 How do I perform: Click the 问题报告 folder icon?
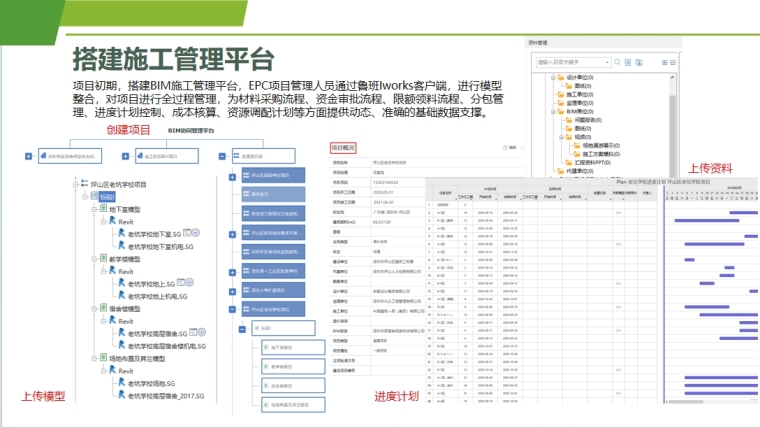click(x=568, y=119)
